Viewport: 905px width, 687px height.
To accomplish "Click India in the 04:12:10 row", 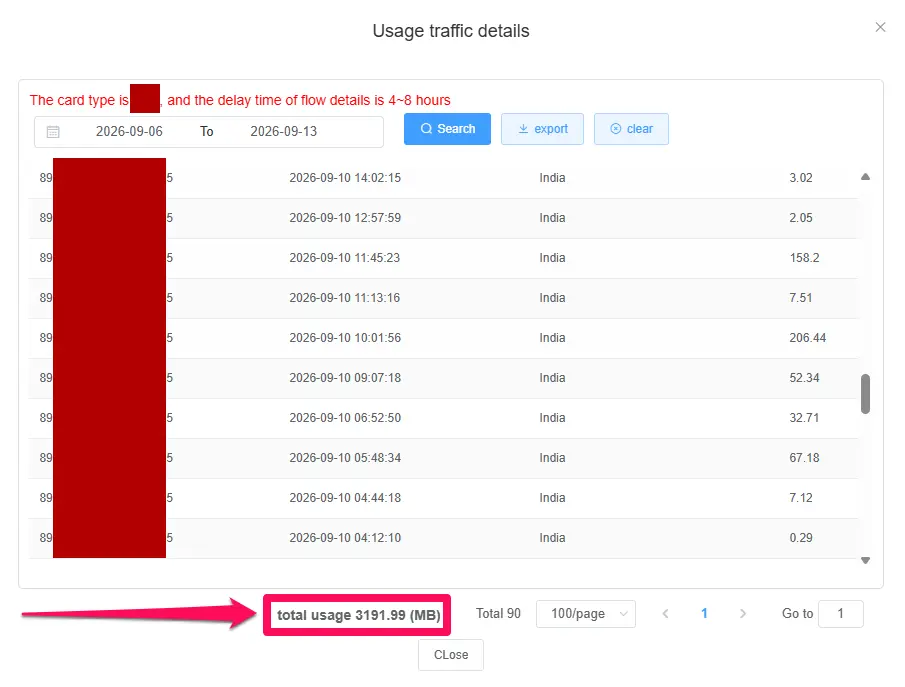I will 552,537.
